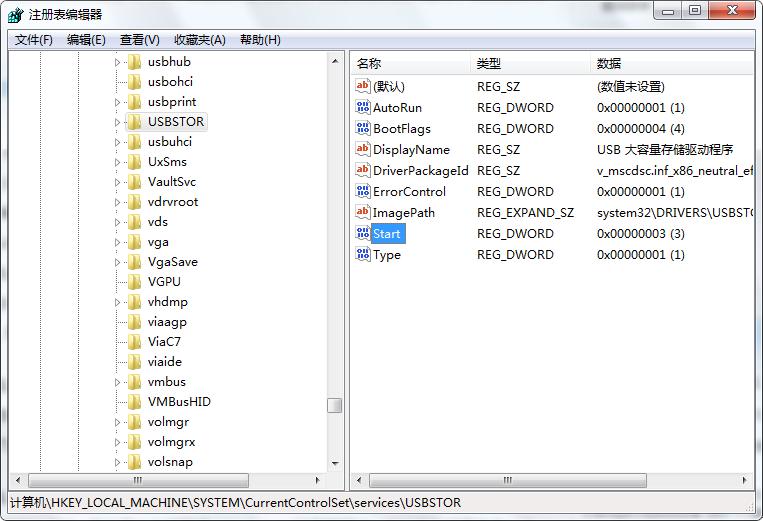Click the DriverPackageId string value icon
763x521 pixels.
[x=363, y=170]
